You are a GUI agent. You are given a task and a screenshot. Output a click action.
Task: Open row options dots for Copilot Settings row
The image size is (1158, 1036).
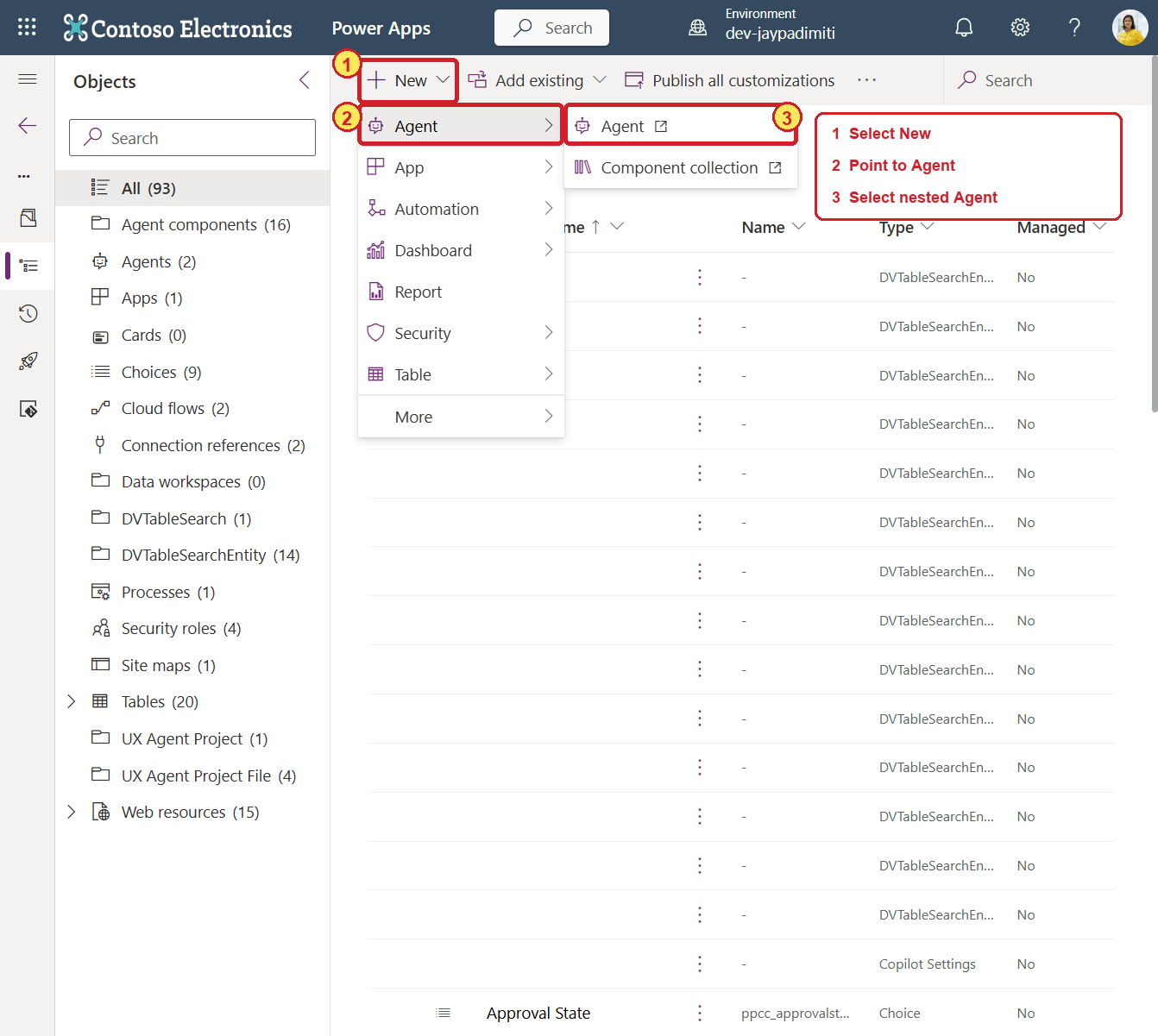[700, 964]
